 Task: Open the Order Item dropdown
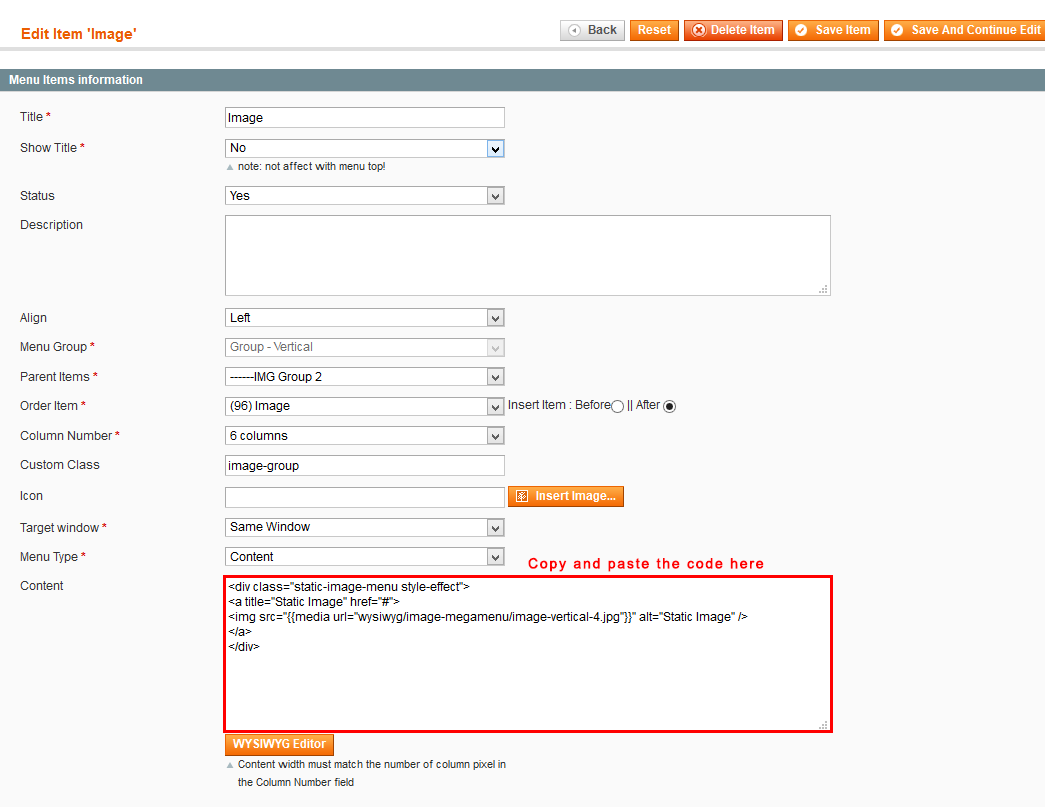coord(365,406)
